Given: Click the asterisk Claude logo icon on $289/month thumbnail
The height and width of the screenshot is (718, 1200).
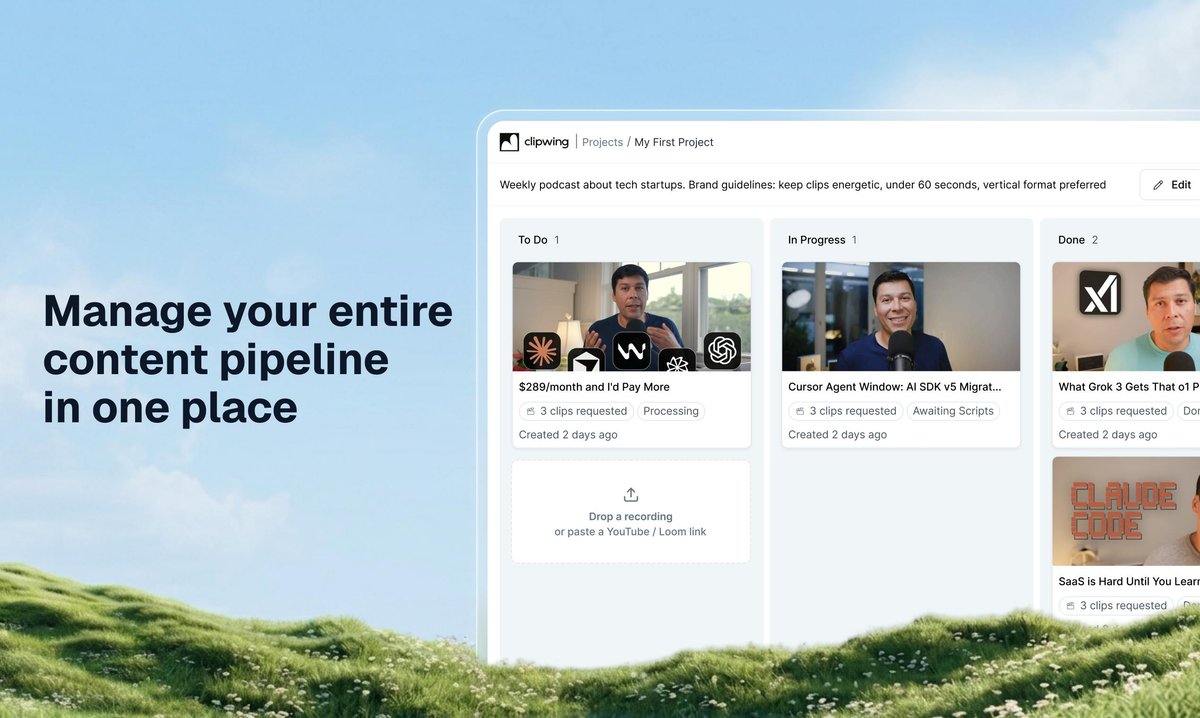Looking at the screenshot, I should (542, 351).
